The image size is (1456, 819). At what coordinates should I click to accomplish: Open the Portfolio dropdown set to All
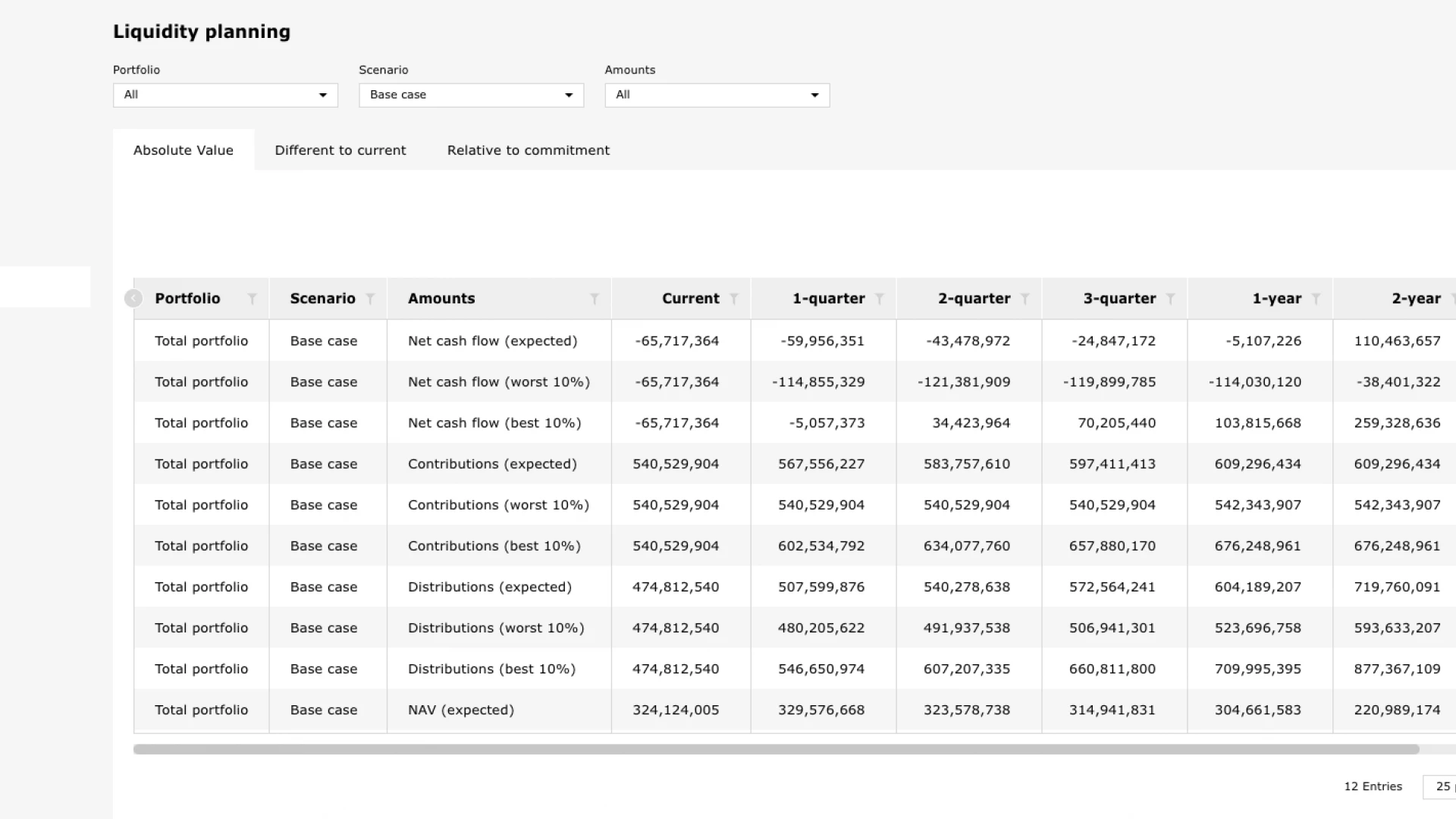225,95
